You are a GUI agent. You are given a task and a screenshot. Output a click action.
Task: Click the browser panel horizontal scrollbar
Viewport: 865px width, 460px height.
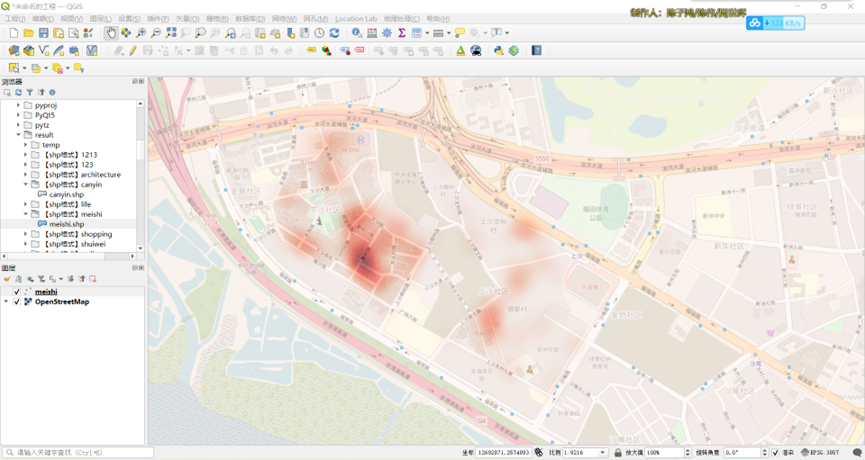click(x=69, y=256)
